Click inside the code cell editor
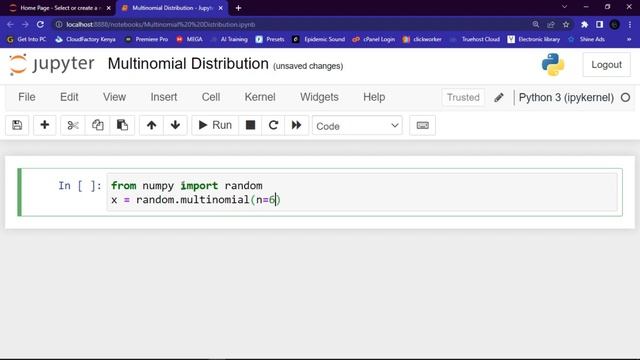Image resolution: width=640 pixels, height=360 pixels. coord(362,192)
